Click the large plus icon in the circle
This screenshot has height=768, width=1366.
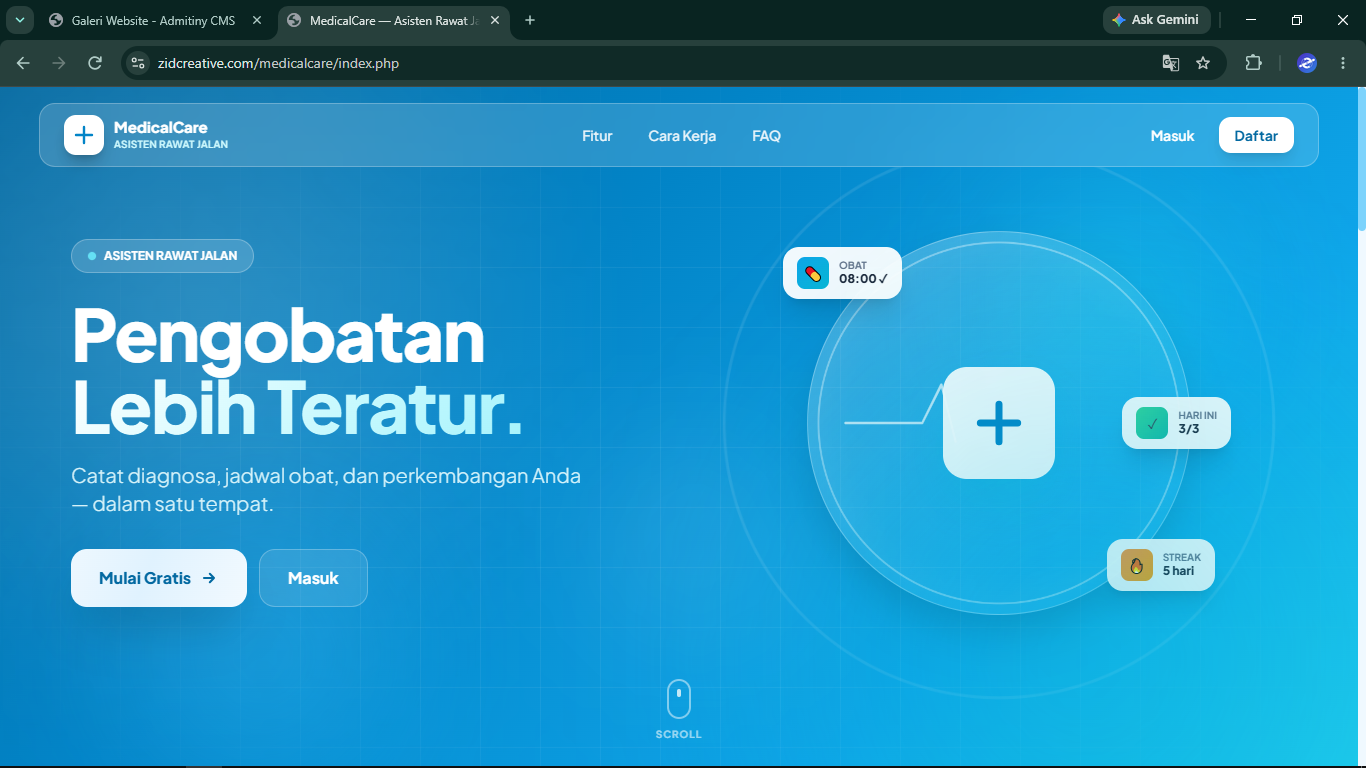[999, 423]
